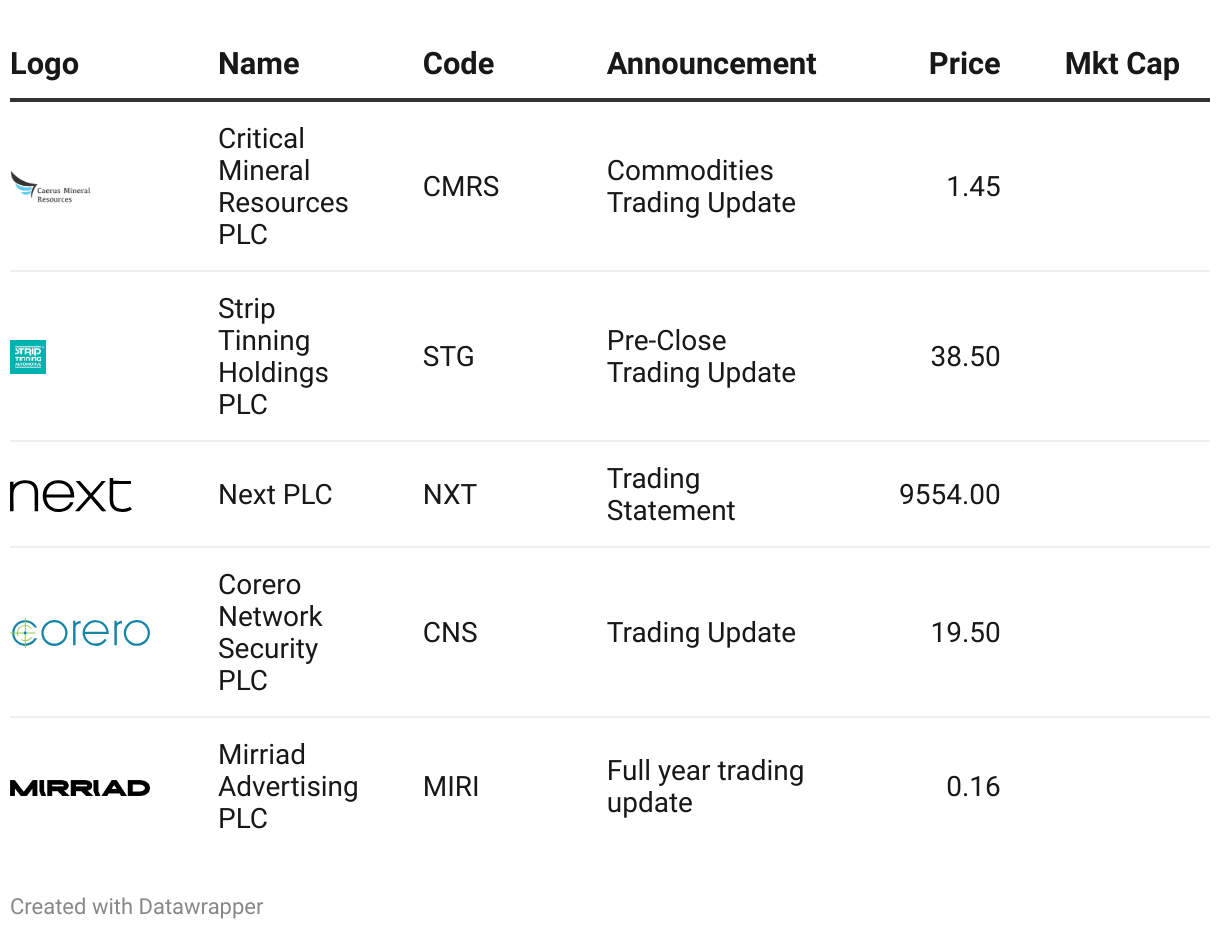Click the Announcement column header

[711, 64]
